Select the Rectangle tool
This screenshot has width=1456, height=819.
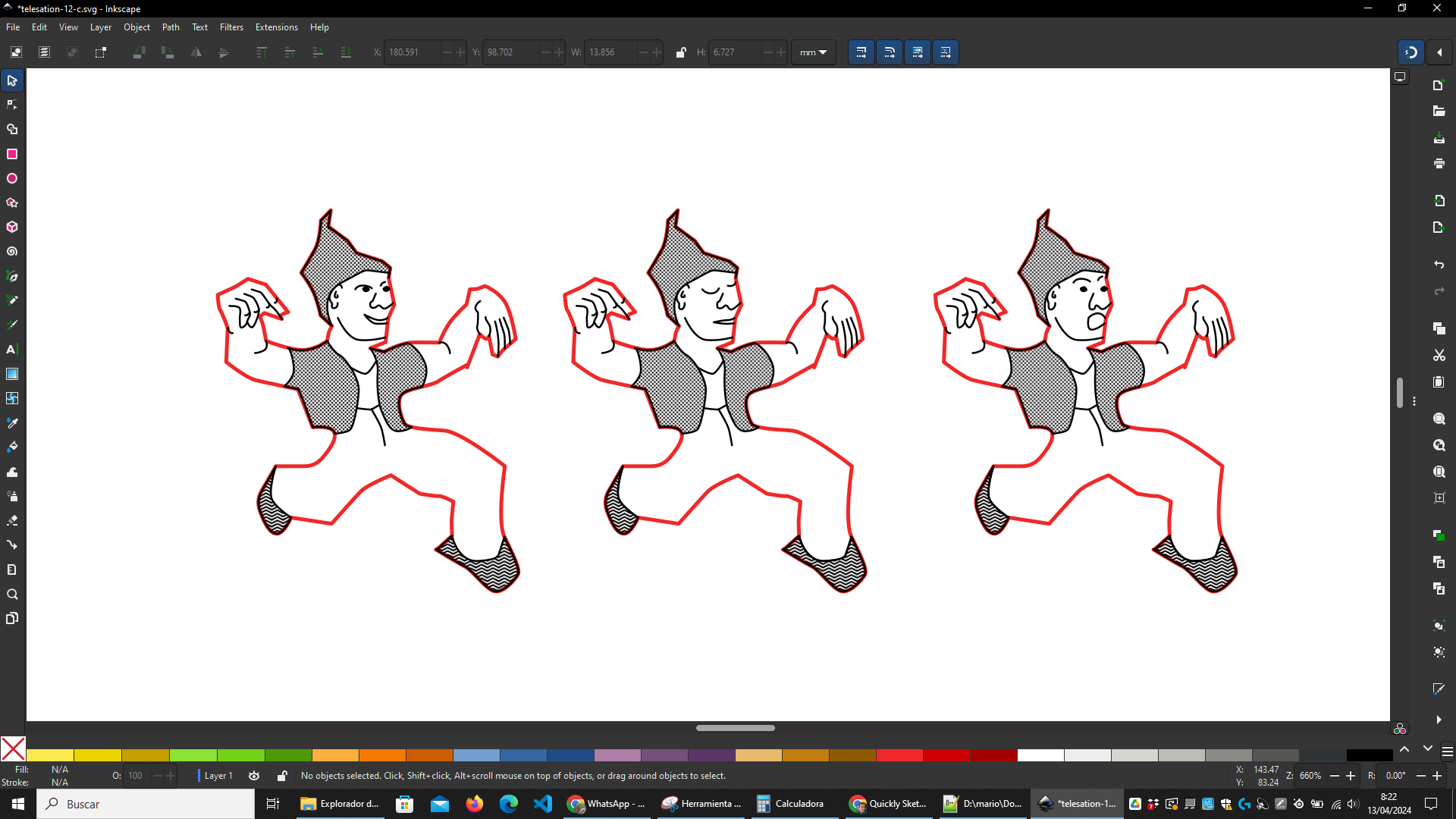12,154
